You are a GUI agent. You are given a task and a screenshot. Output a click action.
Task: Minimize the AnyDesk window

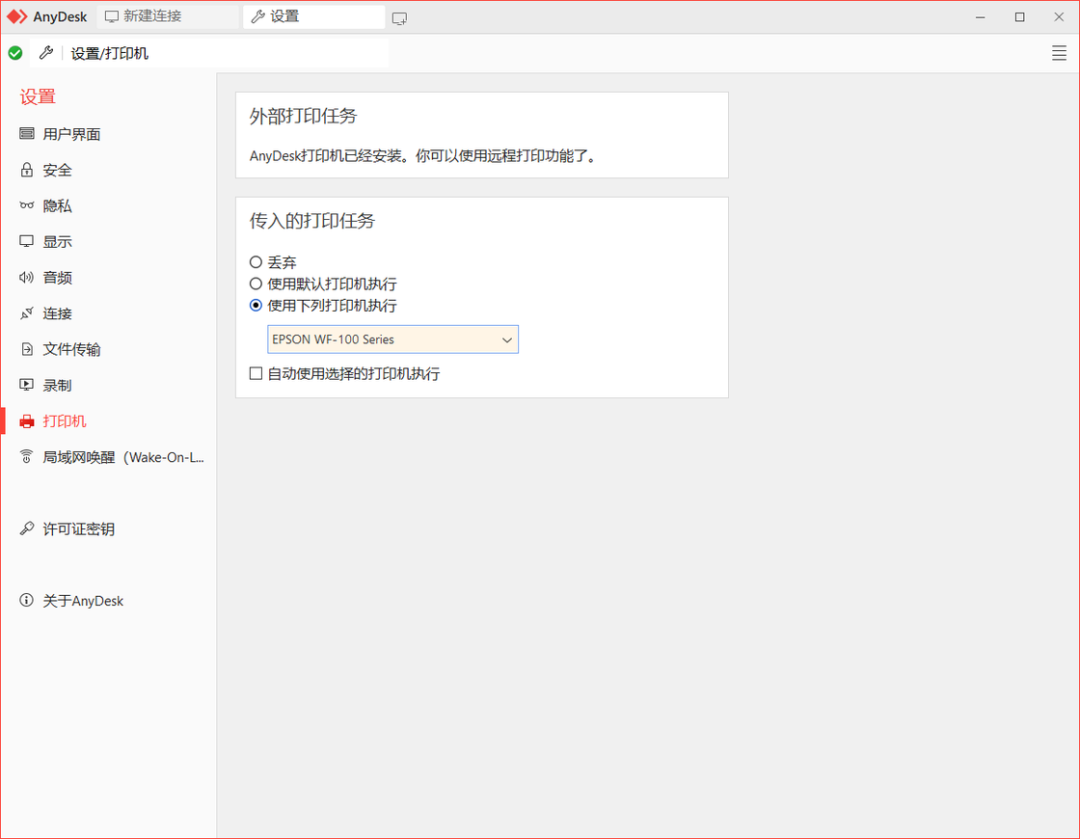980,17
